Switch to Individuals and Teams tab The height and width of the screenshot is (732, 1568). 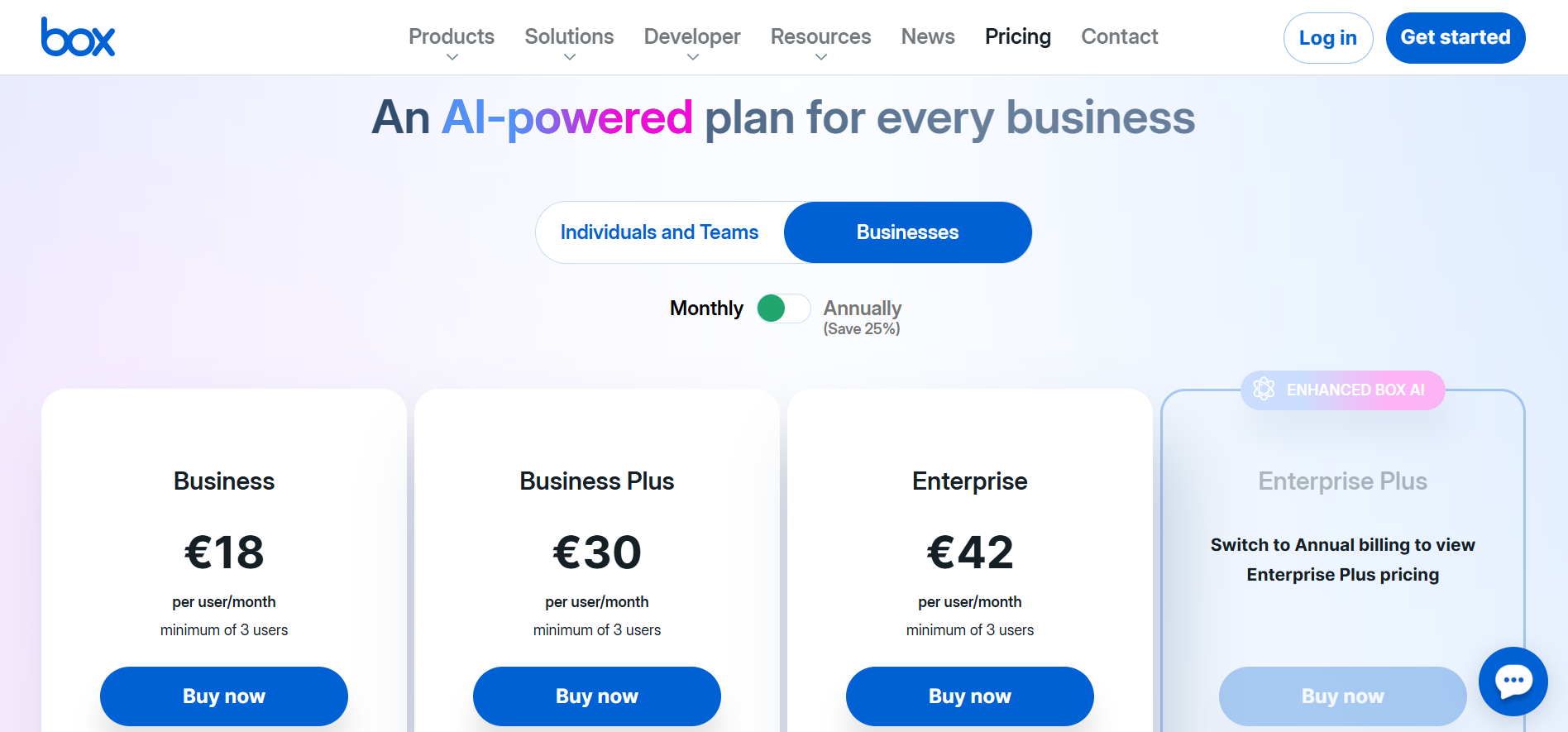coord(659,232)
